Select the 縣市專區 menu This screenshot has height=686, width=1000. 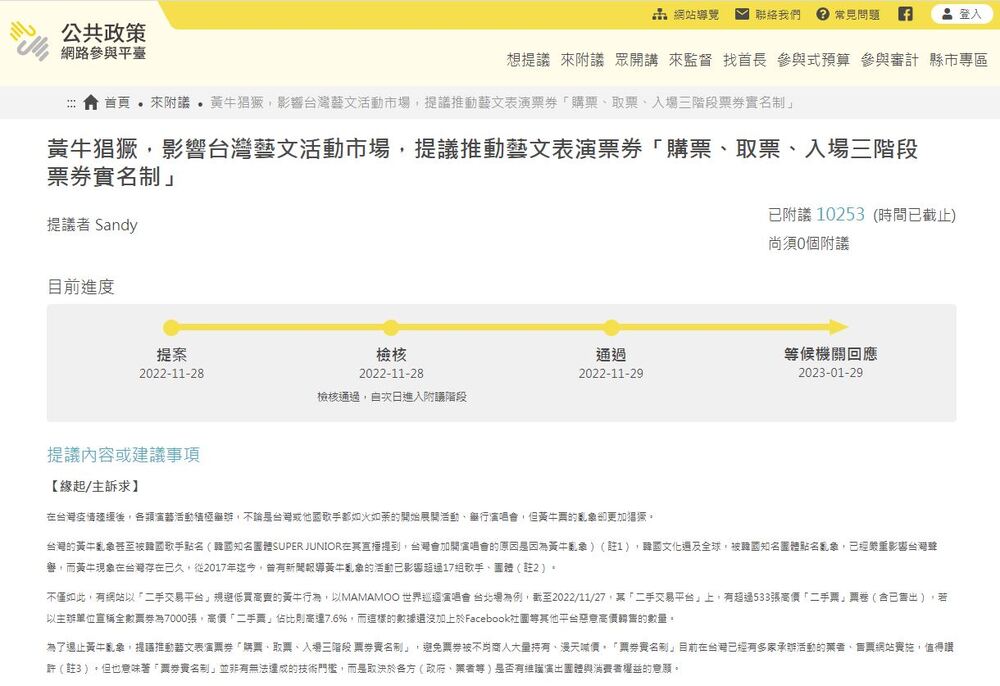[958, 60]
